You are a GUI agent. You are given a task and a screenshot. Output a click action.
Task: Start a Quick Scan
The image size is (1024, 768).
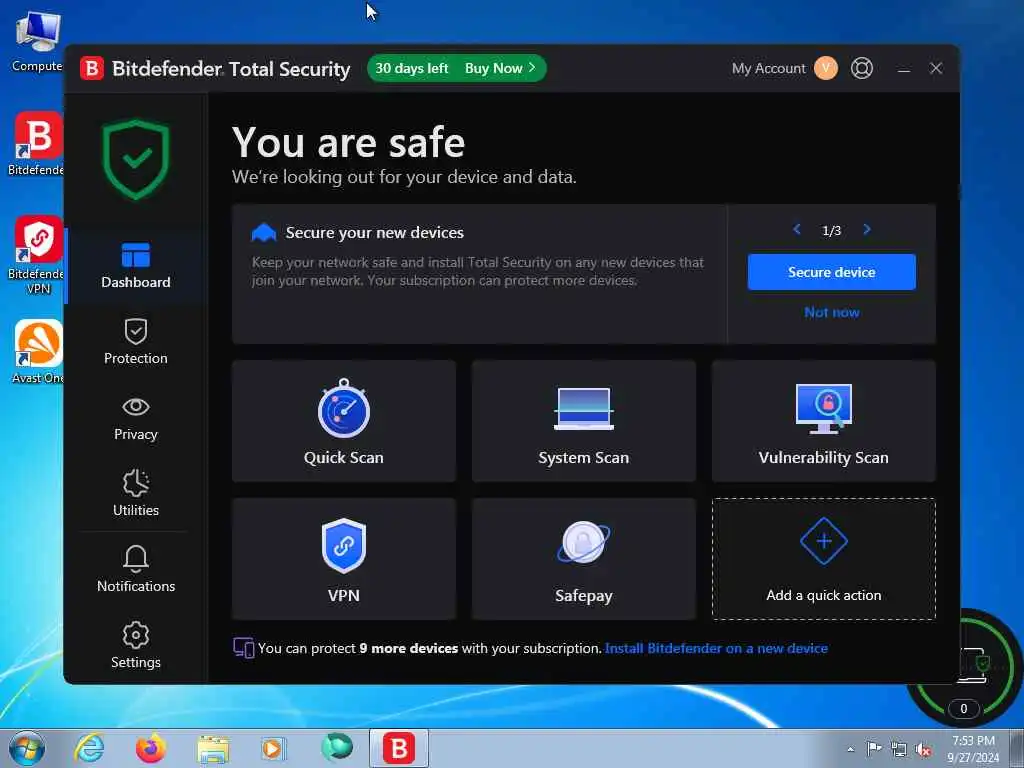344,421
